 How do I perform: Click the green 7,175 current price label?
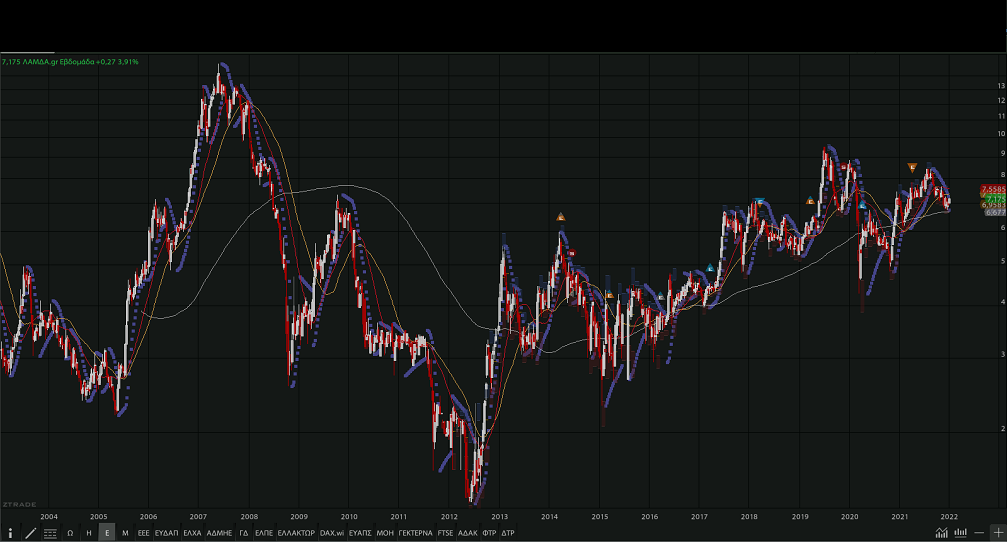994,200
